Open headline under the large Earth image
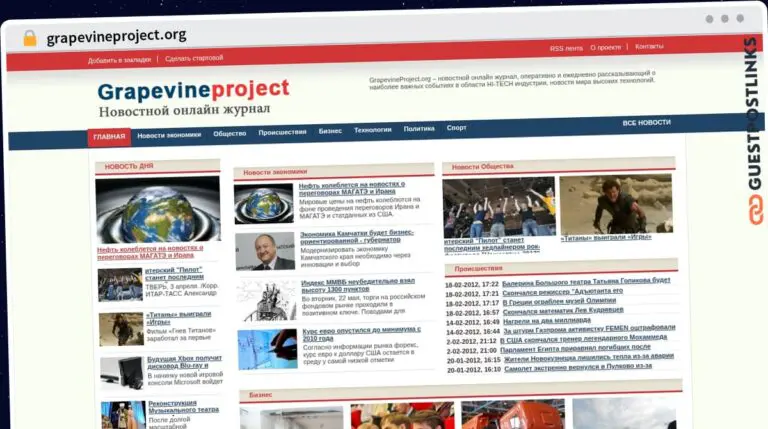 [x=150, y=252]
